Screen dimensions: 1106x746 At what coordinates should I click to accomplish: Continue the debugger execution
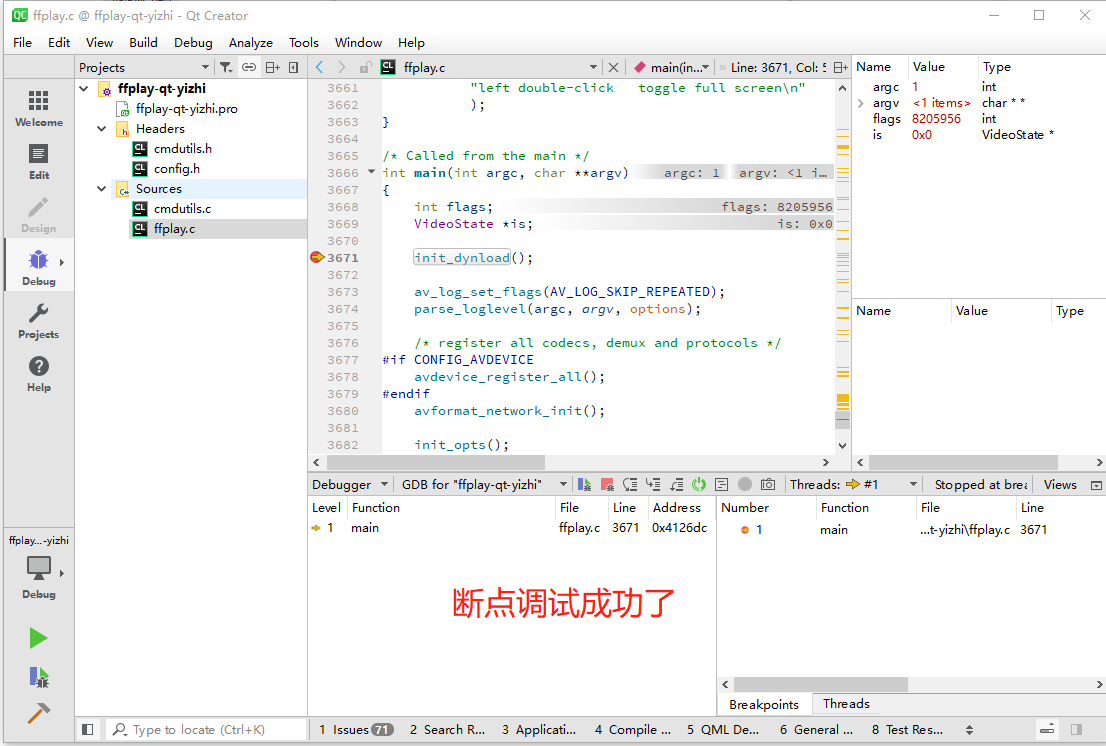coord(585,484)
